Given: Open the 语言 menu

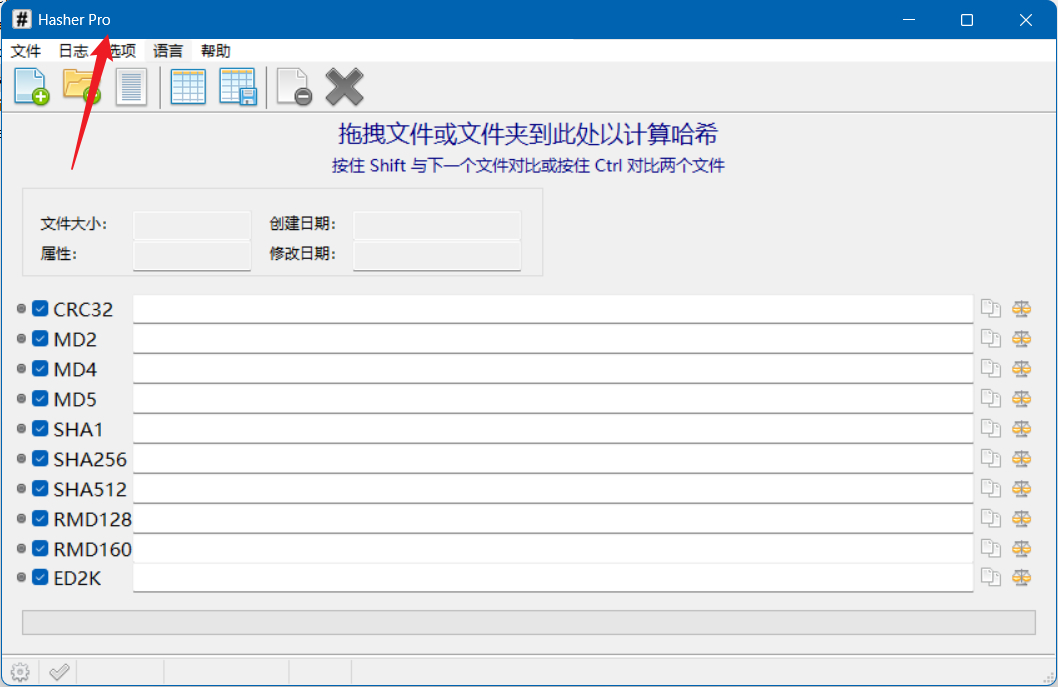Looking at the screenshot, I should (168, 51).
